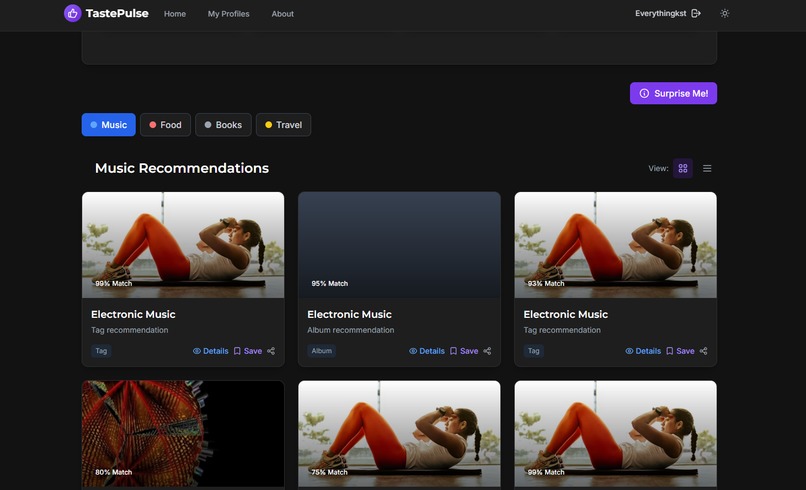Click the logout icon next to Everythingkst

click(695, 13)
